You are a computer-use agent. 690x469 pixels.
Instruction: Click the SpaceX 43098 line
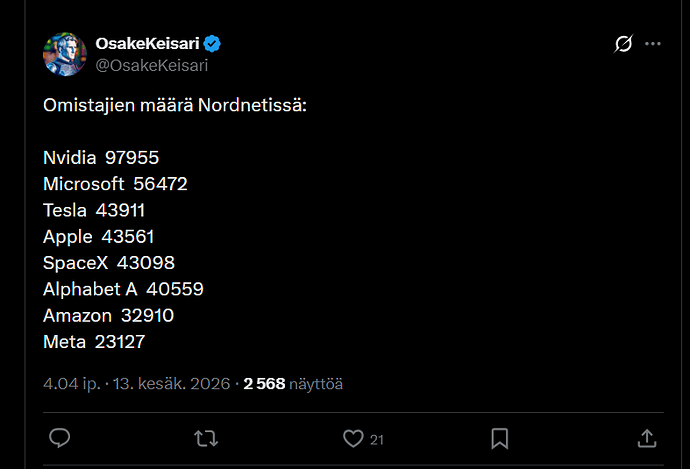point(109,263)
